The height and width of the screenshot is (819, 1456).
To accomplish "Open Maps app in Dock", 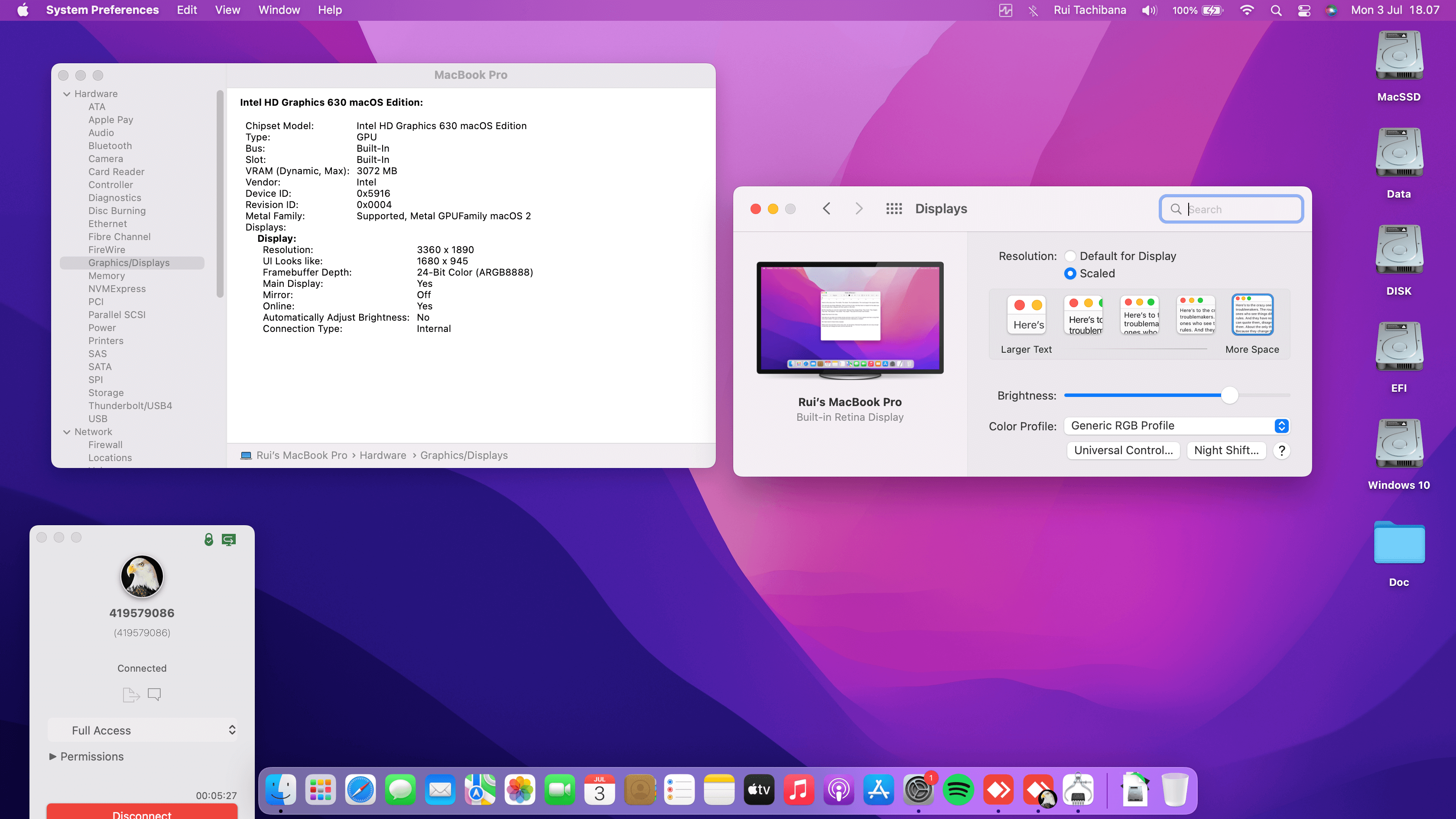I will 480,789.
